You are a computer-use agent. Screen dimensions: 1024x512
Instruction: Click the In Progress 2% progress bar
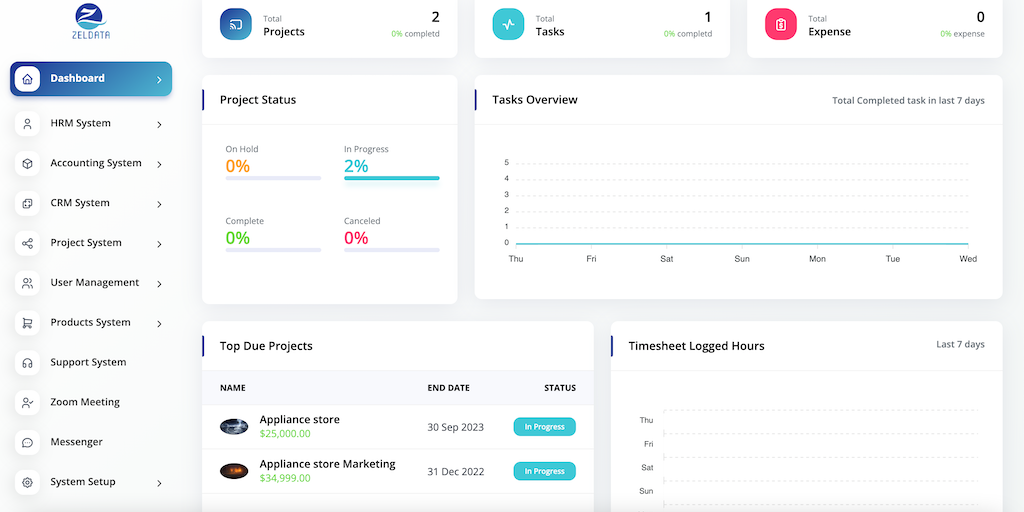pyautogui.click(x=391, y=178)
